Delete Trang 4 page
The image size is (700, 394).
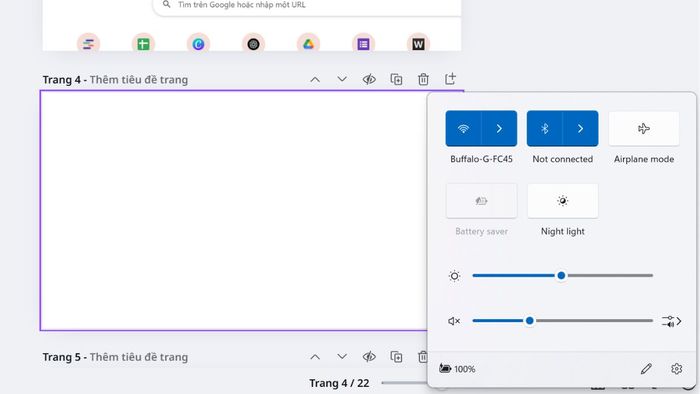(x=423, y=79)
